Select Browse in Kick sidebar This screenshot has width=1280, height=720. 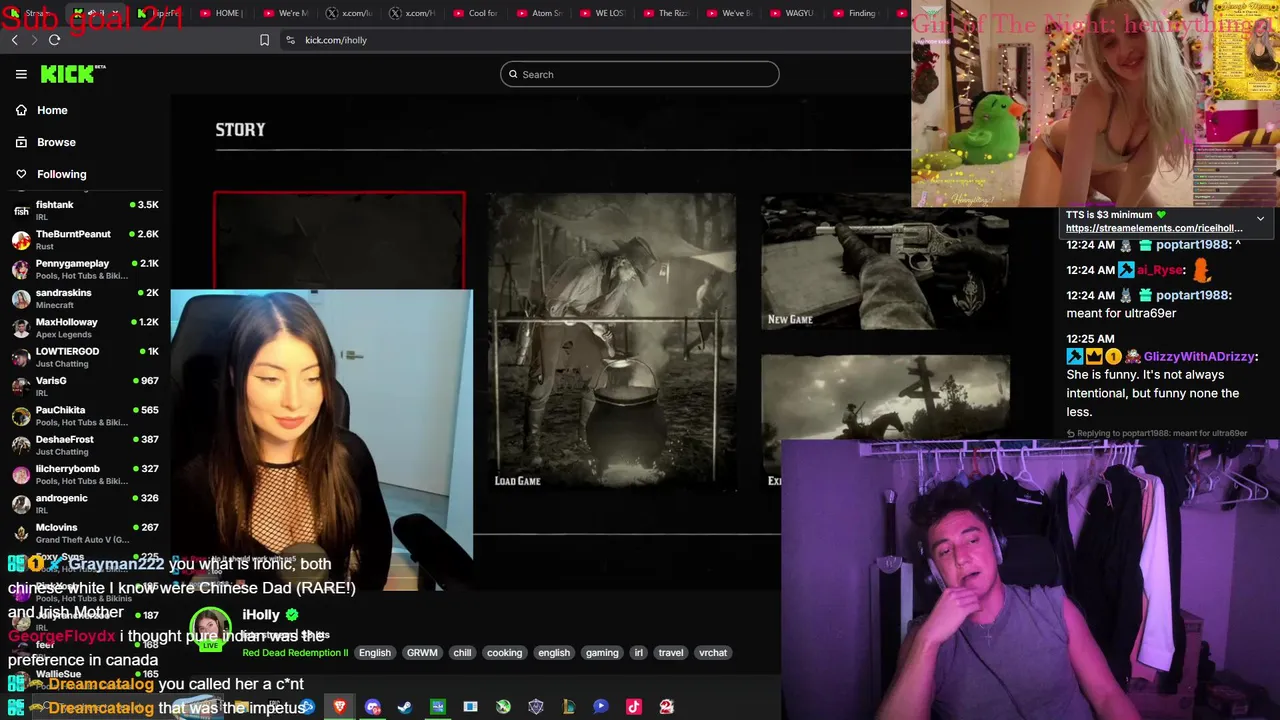pos(56,142)
